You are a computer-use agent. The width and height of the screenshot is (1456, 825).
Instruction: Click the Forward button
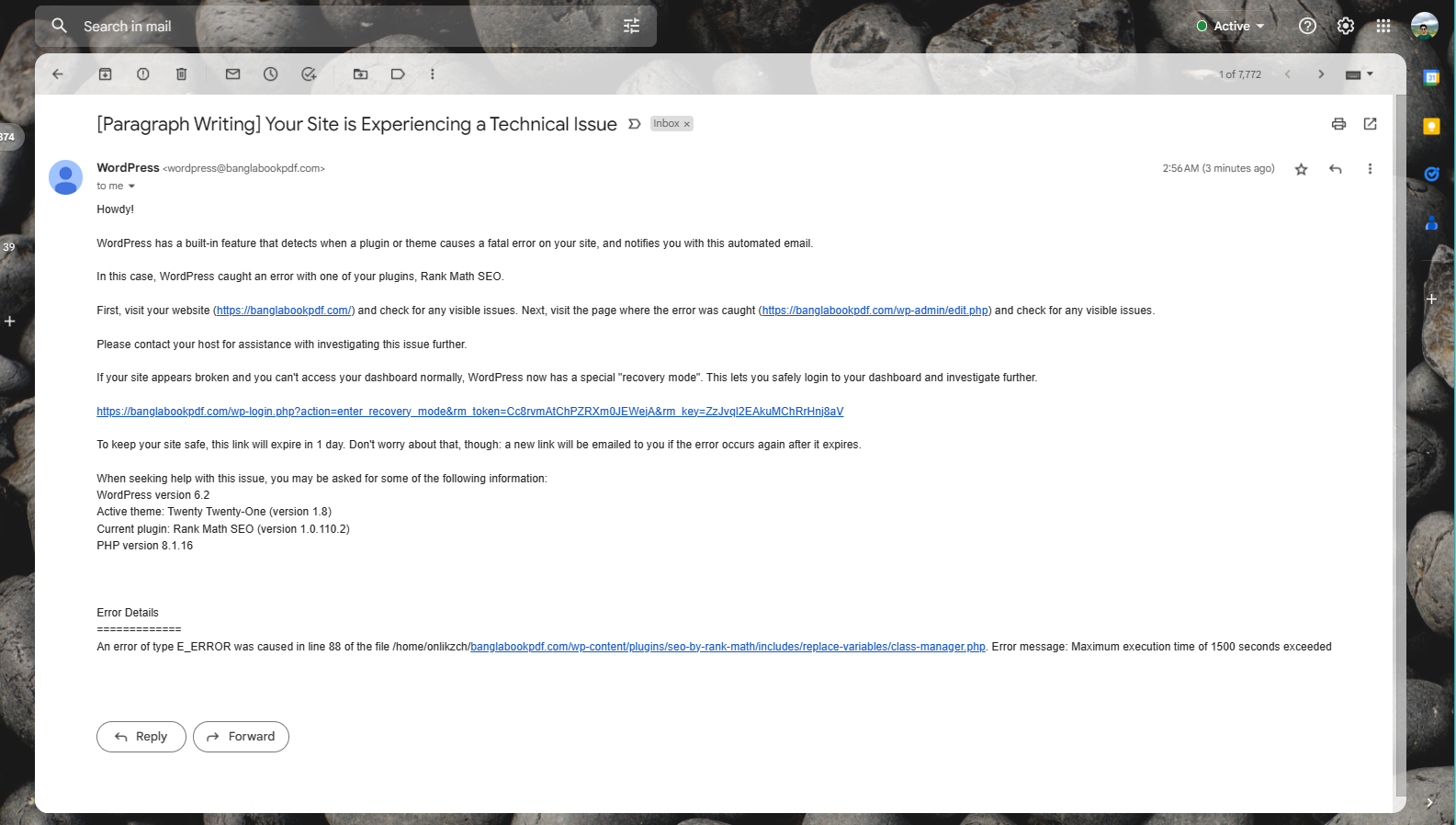point(241,737)
